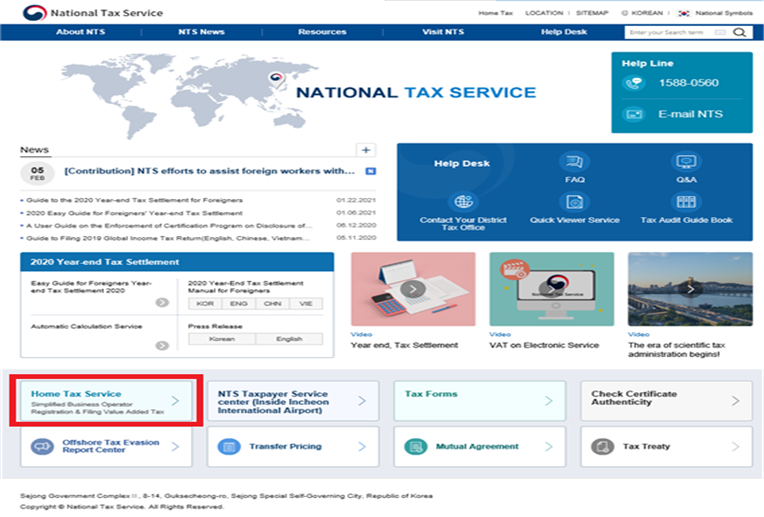Click the E-mail NTS text link
Screen dimensions: 764x517
tap(690, 114)
